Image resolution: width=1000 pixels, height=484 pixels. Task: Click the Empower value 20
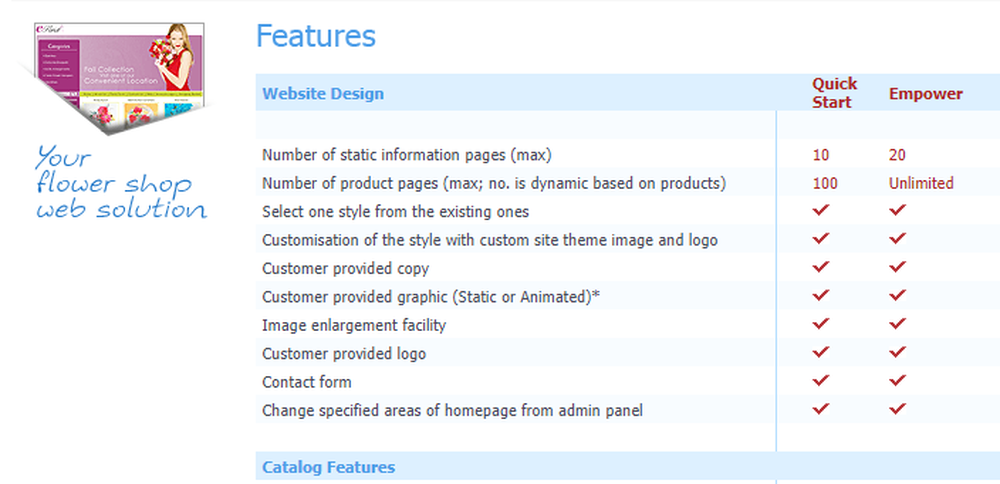tap(897, 155)
